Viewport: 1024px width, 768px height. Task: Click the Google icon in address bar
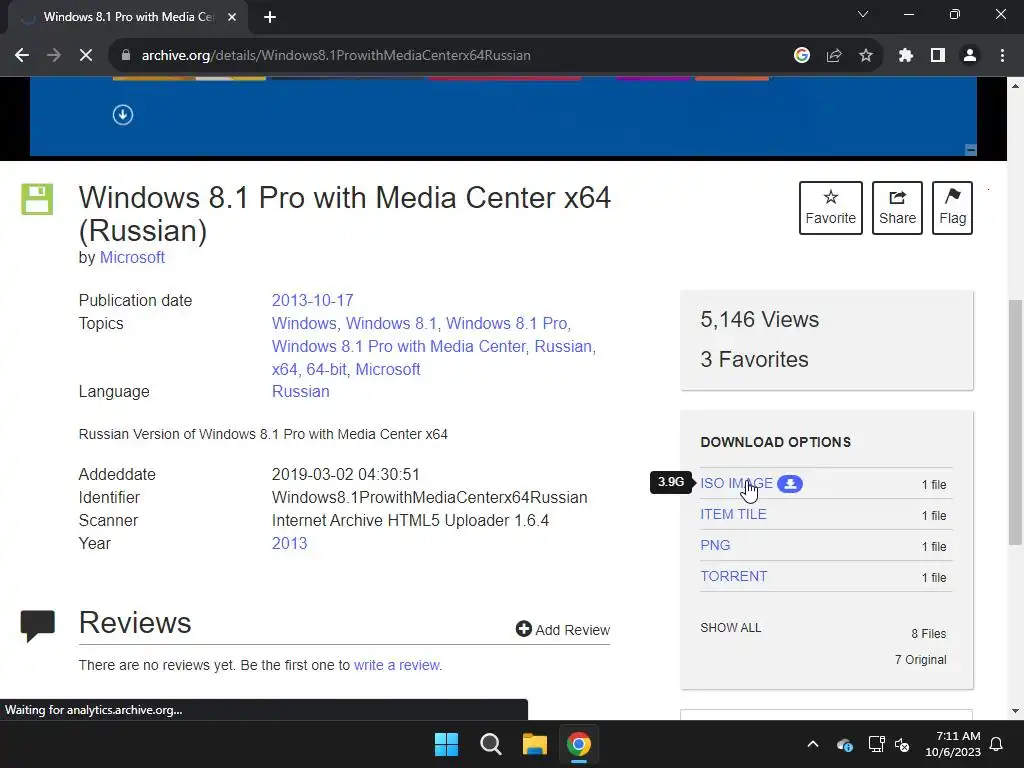pos(802,56)
